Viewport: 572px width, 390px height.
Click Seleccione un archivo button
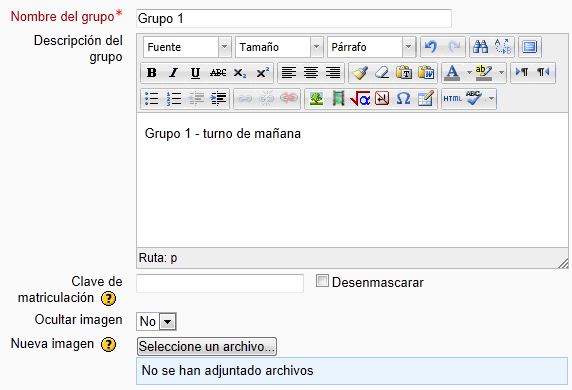[206, 346]
